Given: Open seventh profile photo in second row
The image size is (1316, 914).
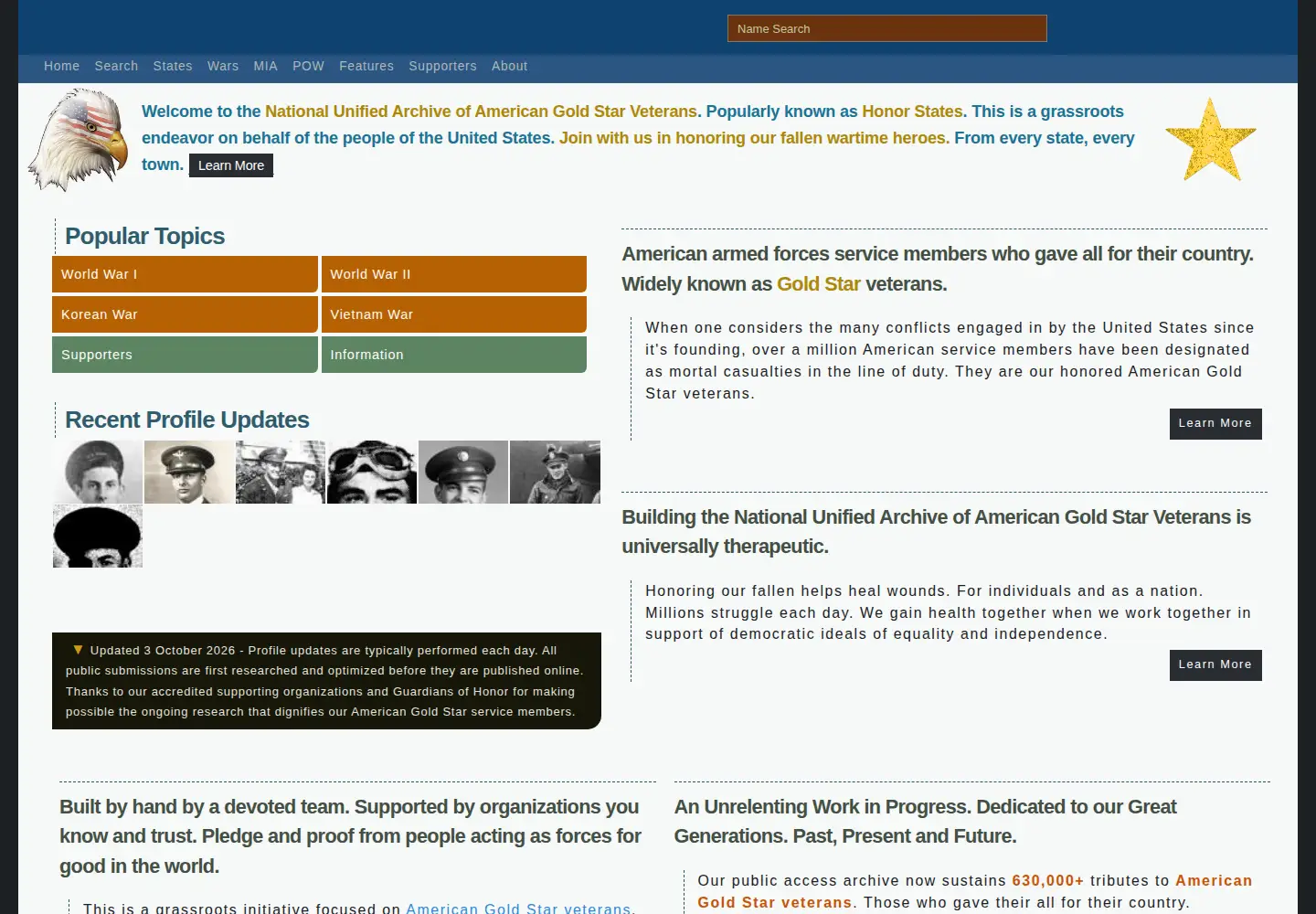Looking at the screenshot, I should 98,537.
